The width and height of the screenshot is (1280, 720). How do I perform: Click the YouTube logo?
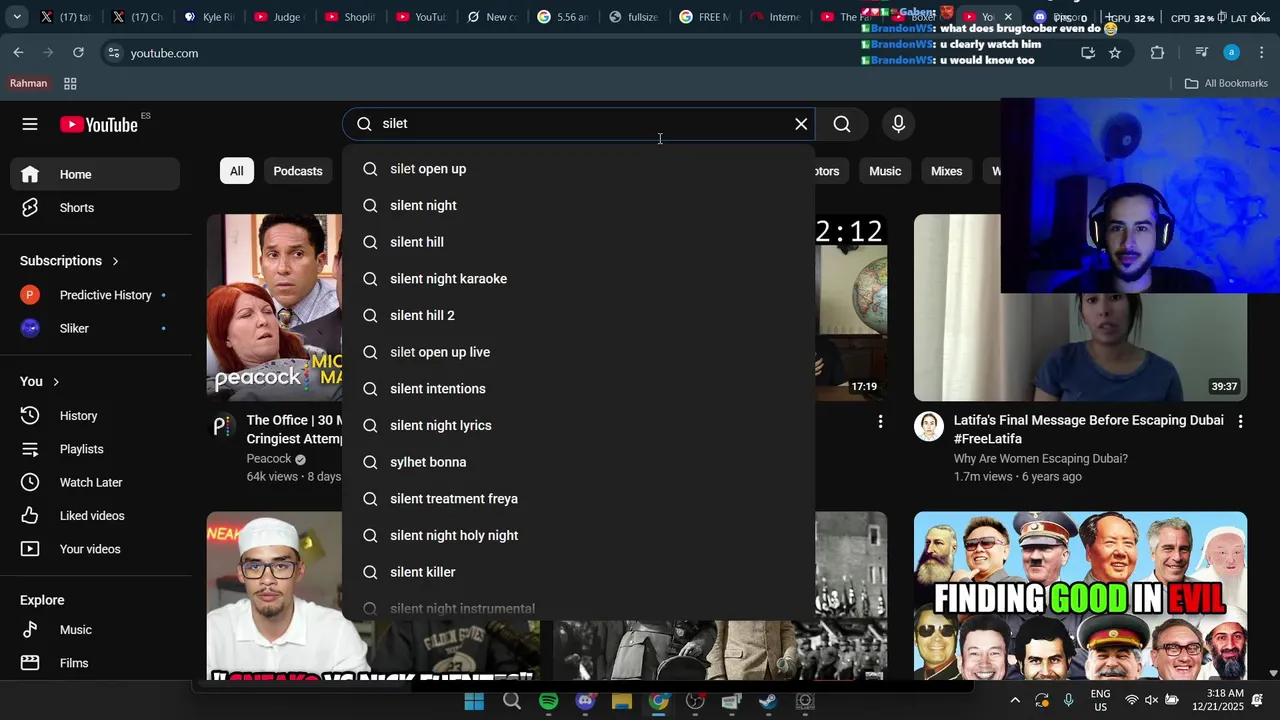point(98,124)
